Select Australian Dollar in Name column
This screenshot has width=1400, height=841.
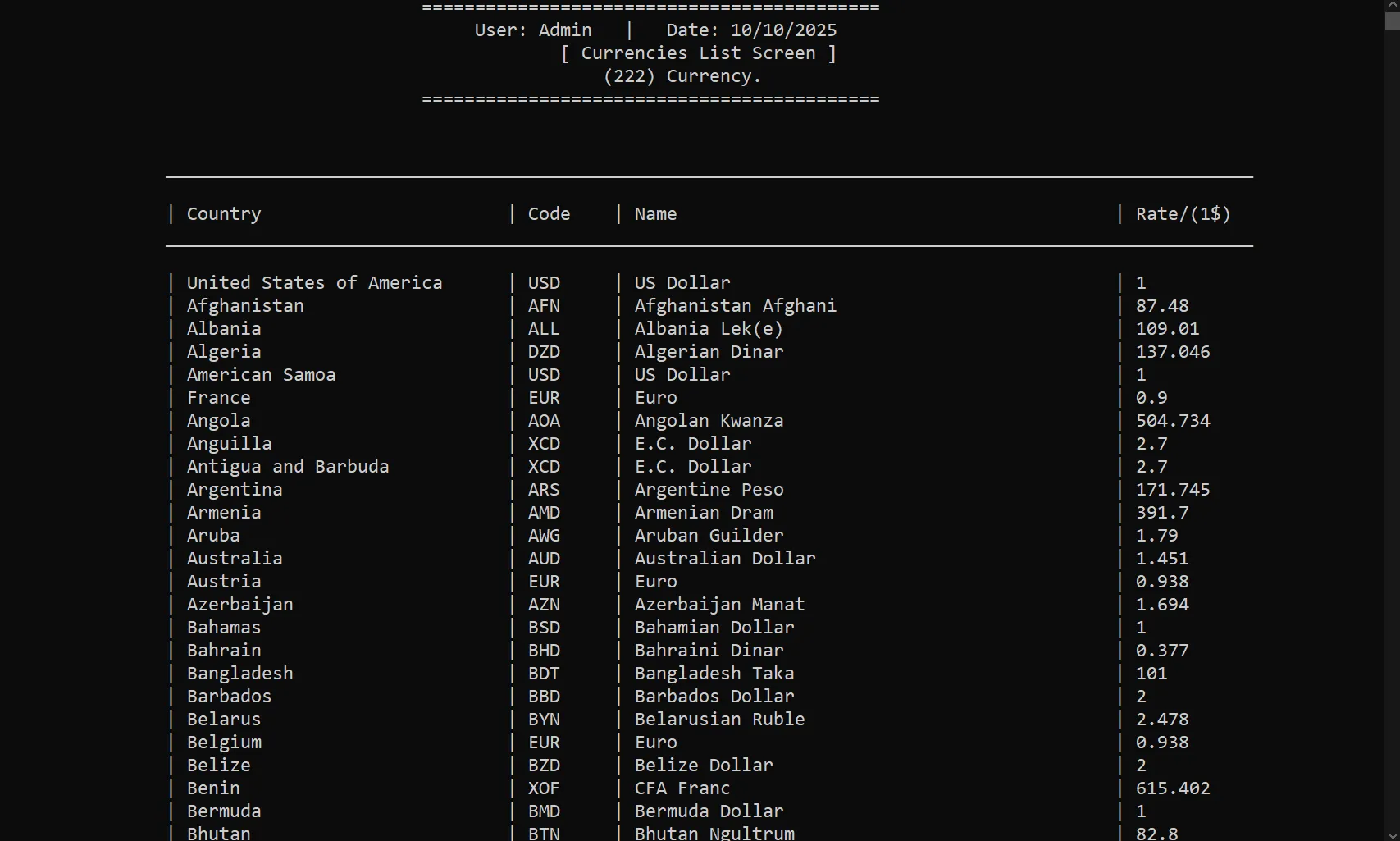[725, 559]
